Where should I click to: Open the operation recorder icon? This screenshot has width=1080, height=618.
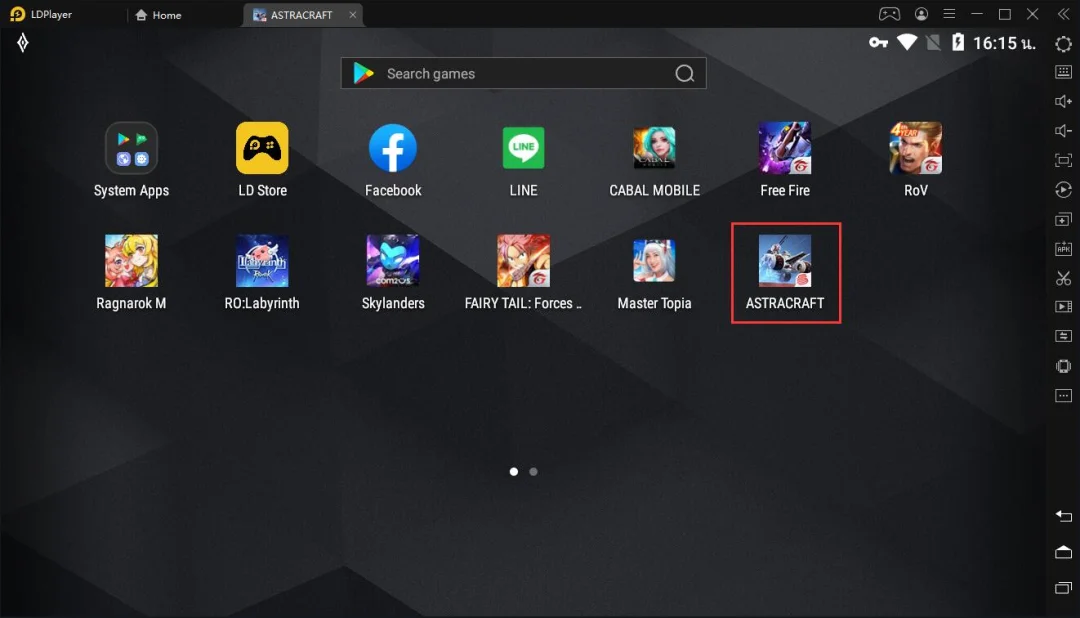pyautogui.click(x=1063, y=189)
